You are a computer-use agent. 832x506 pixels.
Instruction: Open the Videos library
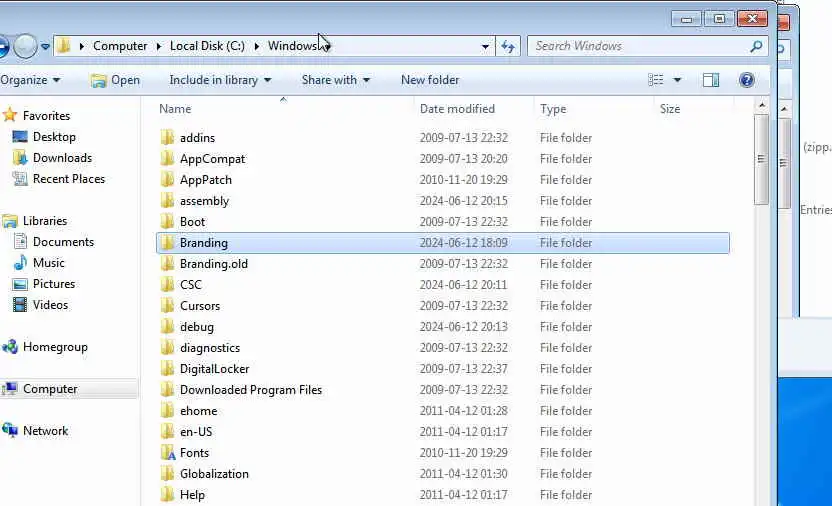[50, 305]
